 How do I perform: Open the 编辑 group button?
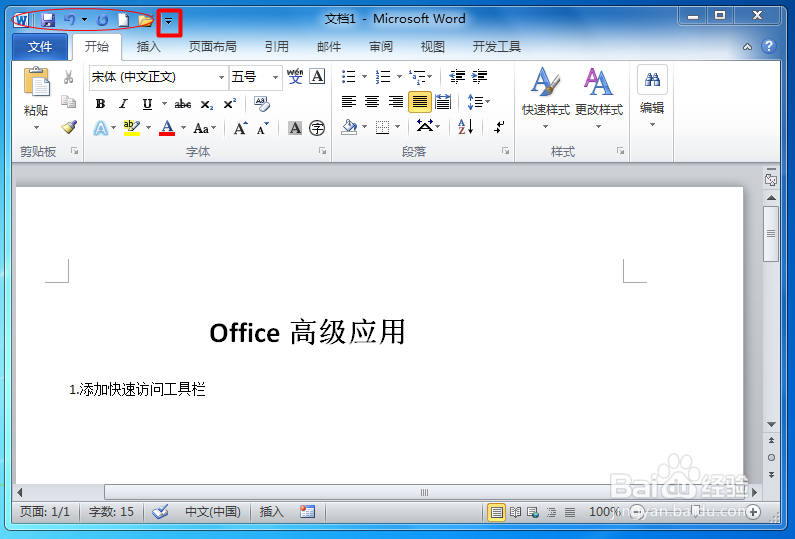pyautogui.click(x=652, y=96)
